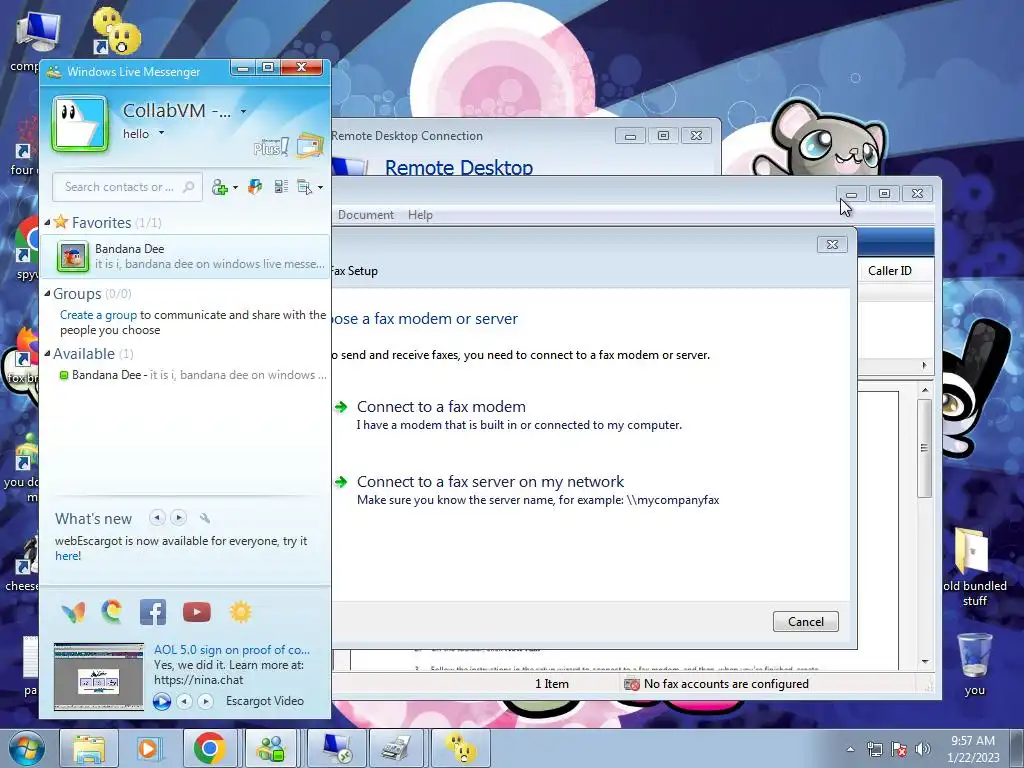Open the Start menu orb

(26, 748)
